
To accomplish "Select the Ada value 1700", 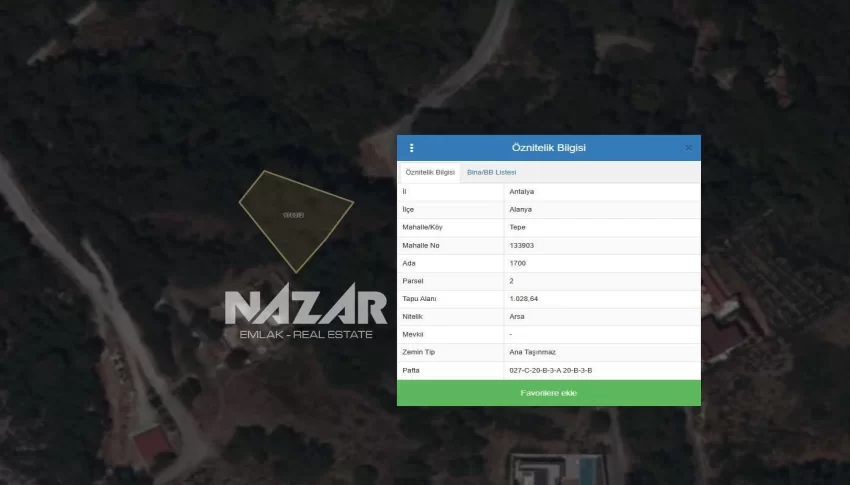I will 518,263.
